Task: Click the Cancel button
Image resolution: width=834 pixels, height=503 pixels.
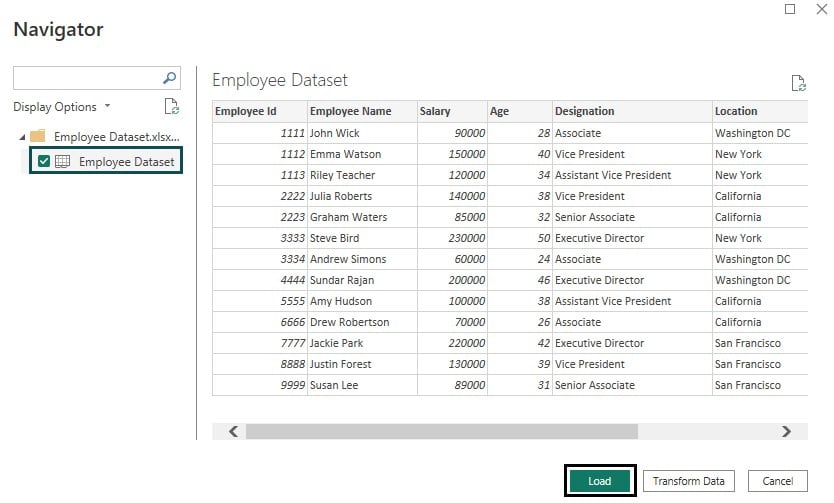Action: click(x=777, y=481)
